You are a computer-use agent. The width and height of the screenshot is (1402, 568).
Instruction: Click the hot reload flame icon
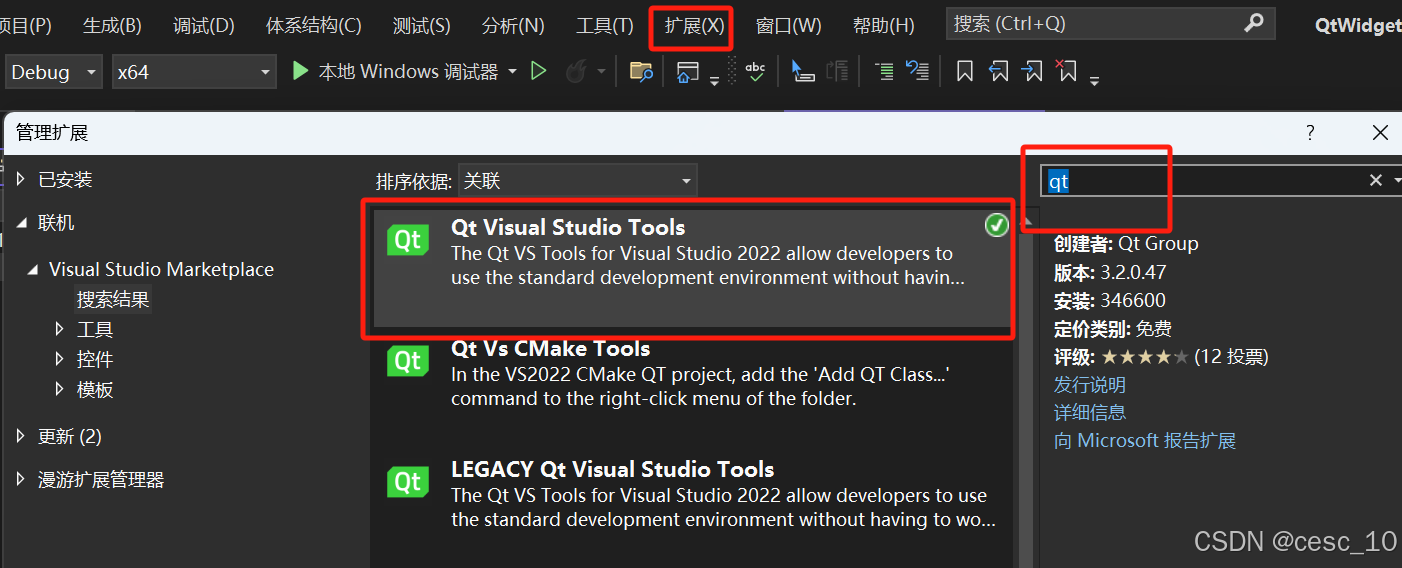pos(576,71)
